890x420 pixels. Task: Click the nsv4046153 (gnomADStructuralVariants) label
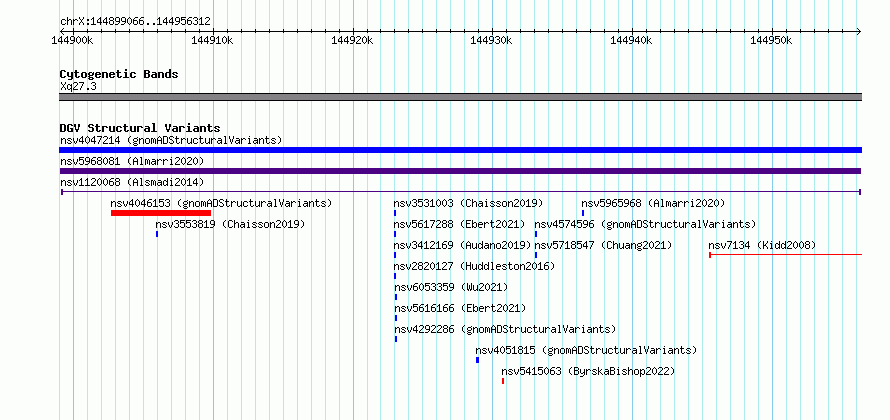click(x=221, y=203)
